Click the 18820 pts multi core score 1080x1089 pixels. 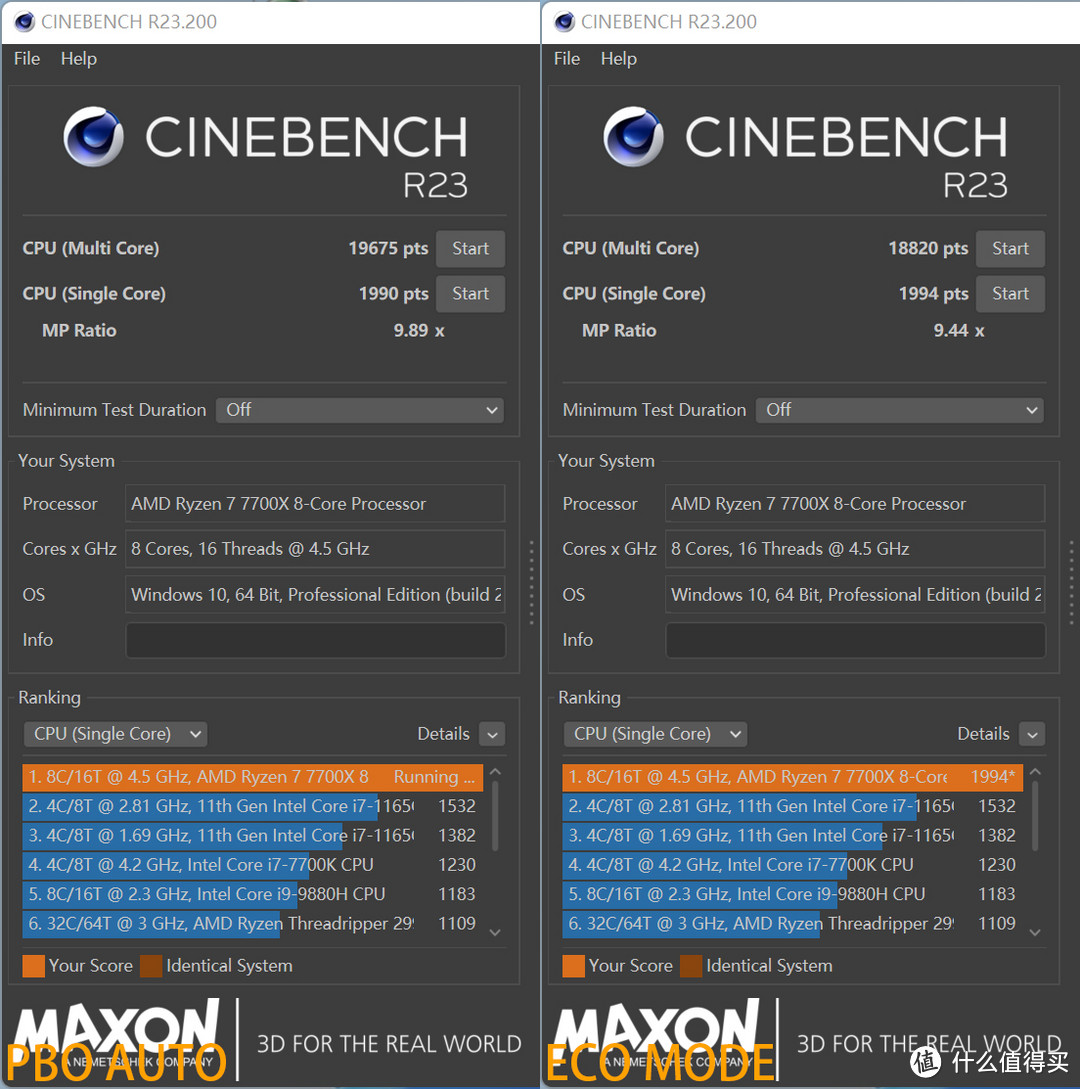tap(928, 249)
